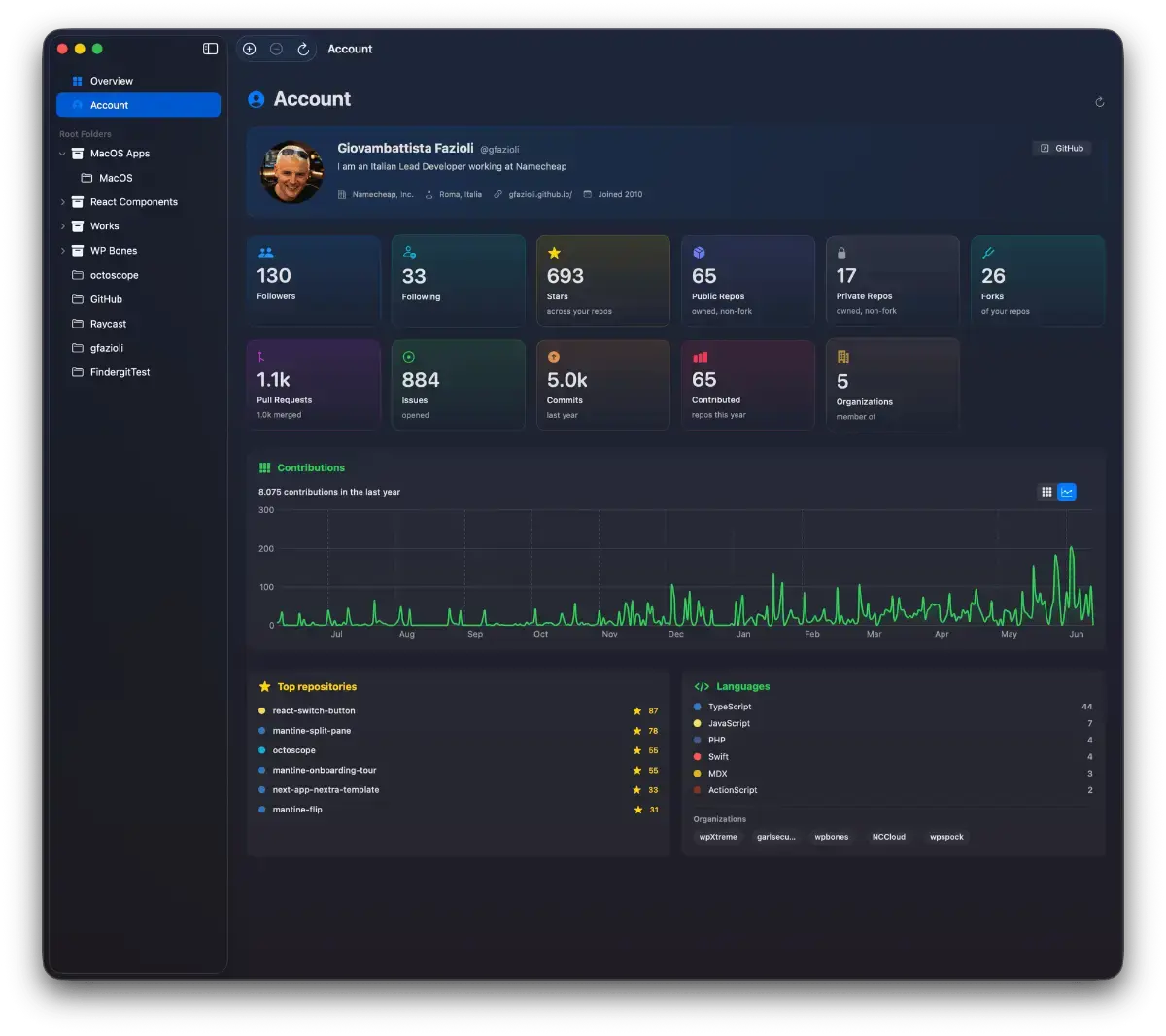Click the TypeScript blue color dot
1166x1036 pixels.
[x=698, y=707]
